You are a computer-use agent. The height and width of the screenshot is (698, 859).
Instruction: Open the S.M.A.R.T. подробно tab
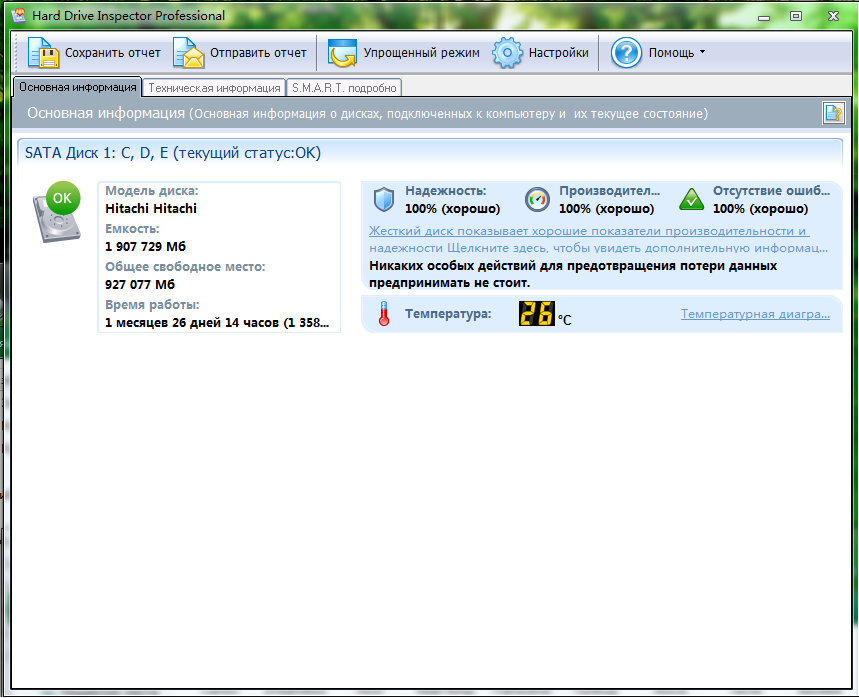[x=344, y=88]
